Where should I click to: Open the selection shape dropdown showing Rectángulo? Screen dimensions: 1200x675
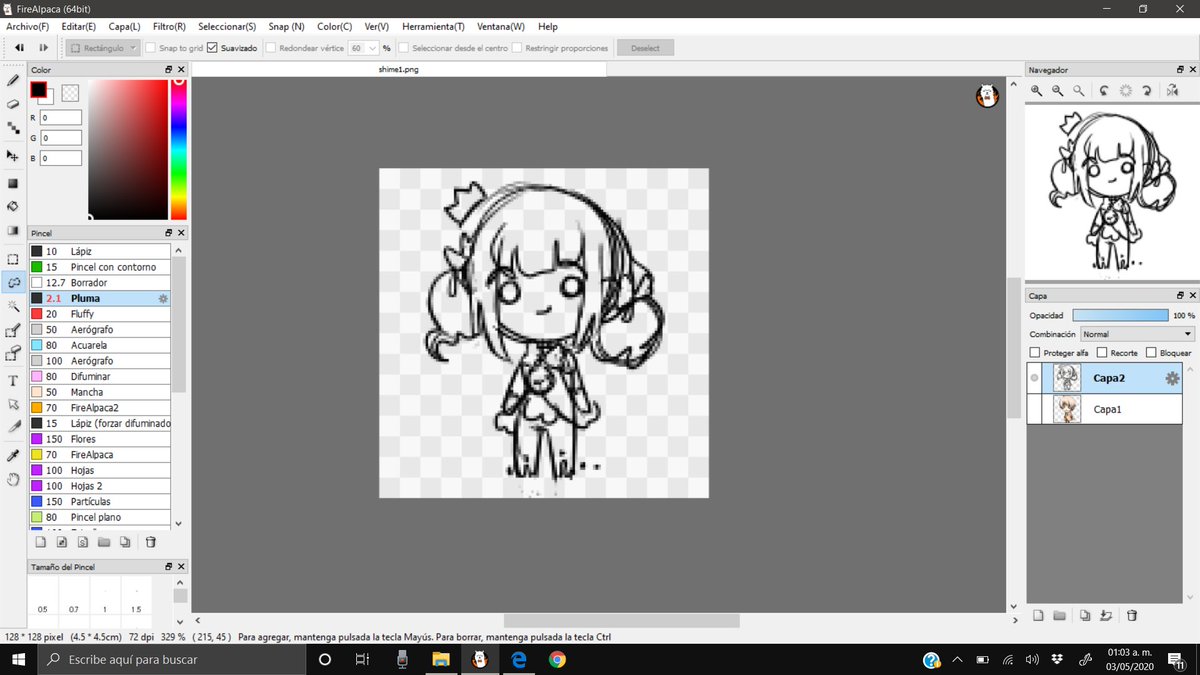coord(135,46)
